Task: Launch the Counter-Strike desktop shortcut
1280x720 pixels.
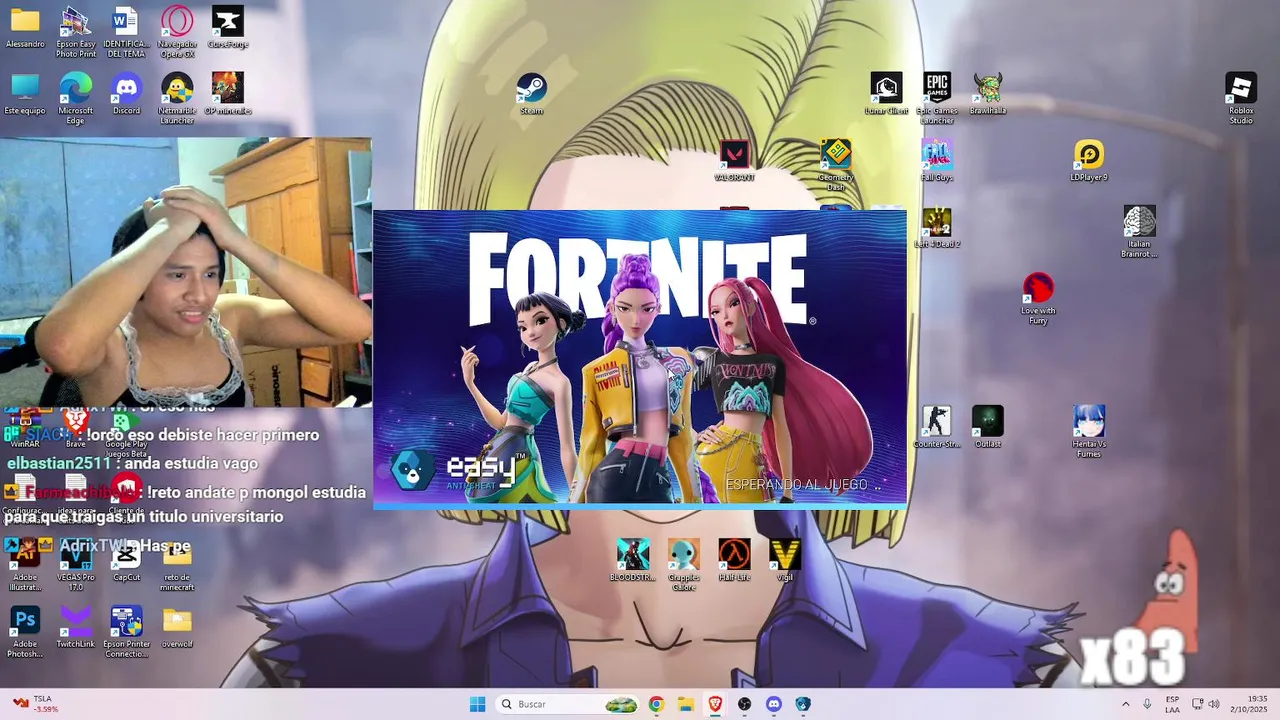Action: tap(937, 427)
